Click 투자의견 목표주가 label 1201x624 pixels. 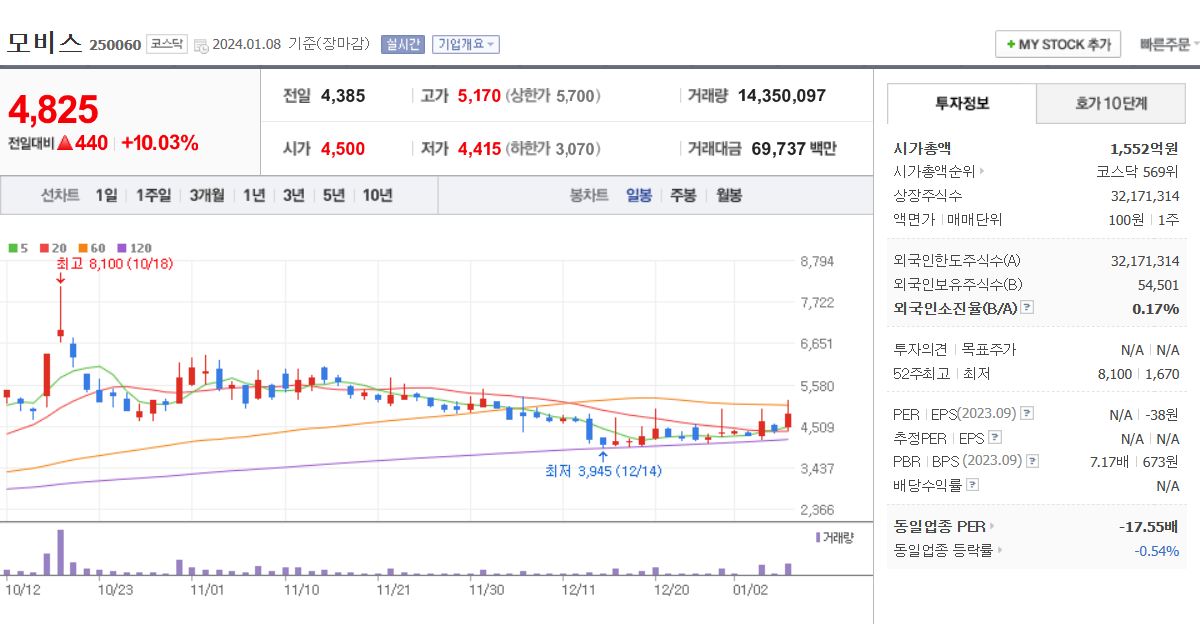point(954,350)
